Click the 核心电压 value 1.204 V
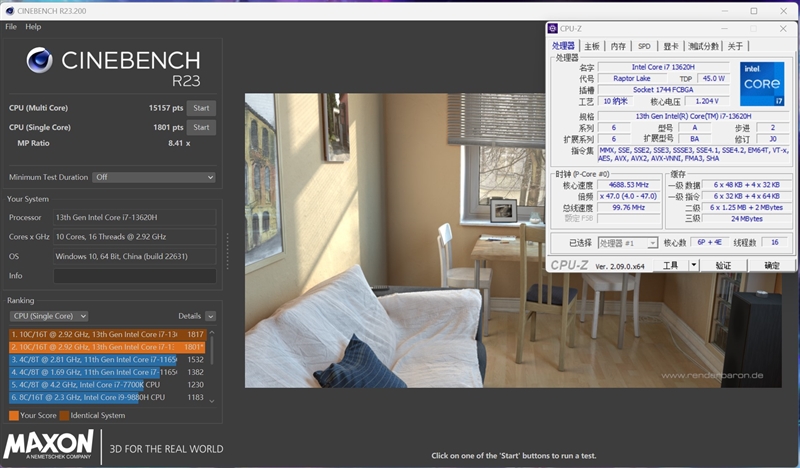This screenshot has height=468, width=800. coord(707,101)
